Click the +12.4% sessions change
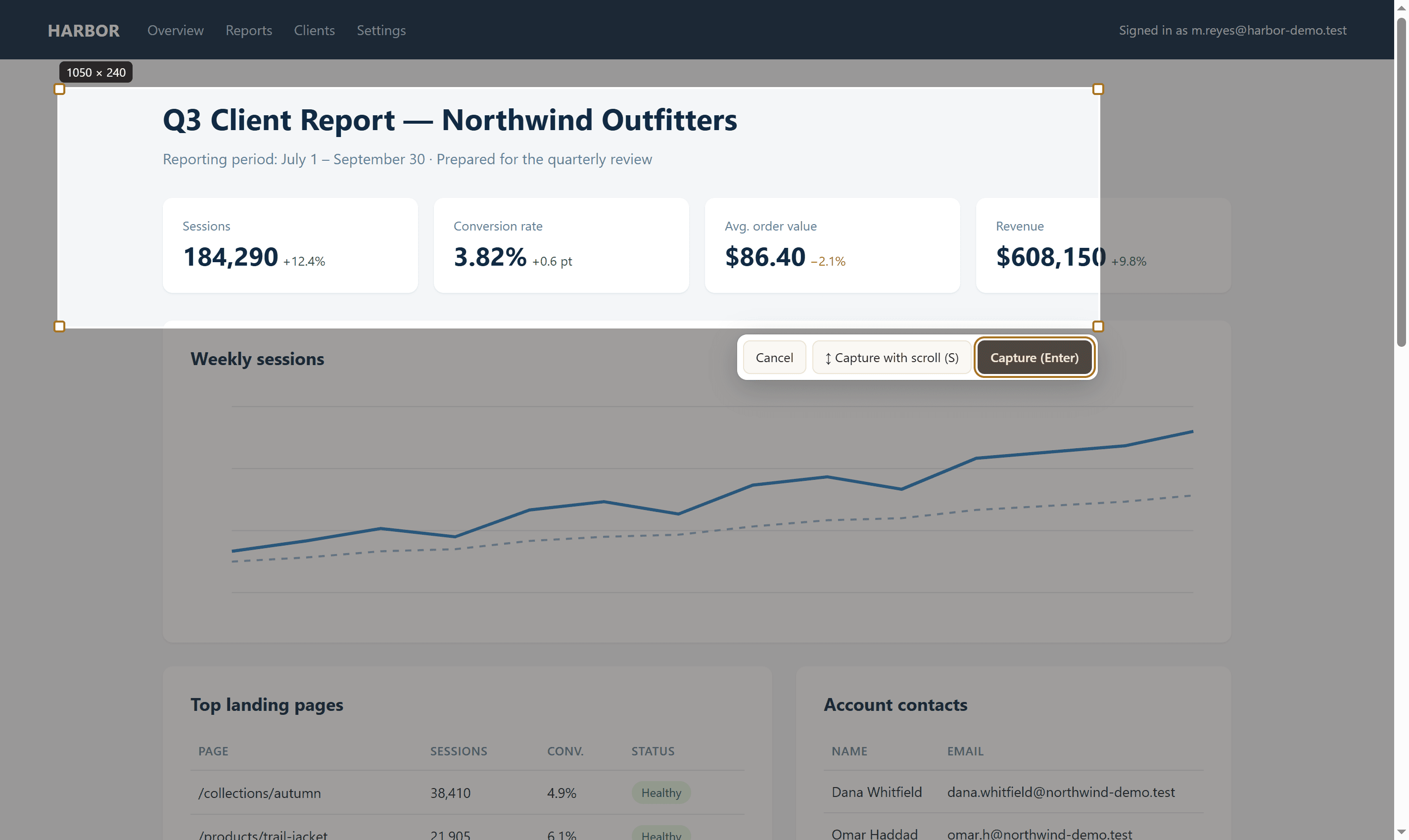Screen dimensions: 1409x840 point(304,262)
